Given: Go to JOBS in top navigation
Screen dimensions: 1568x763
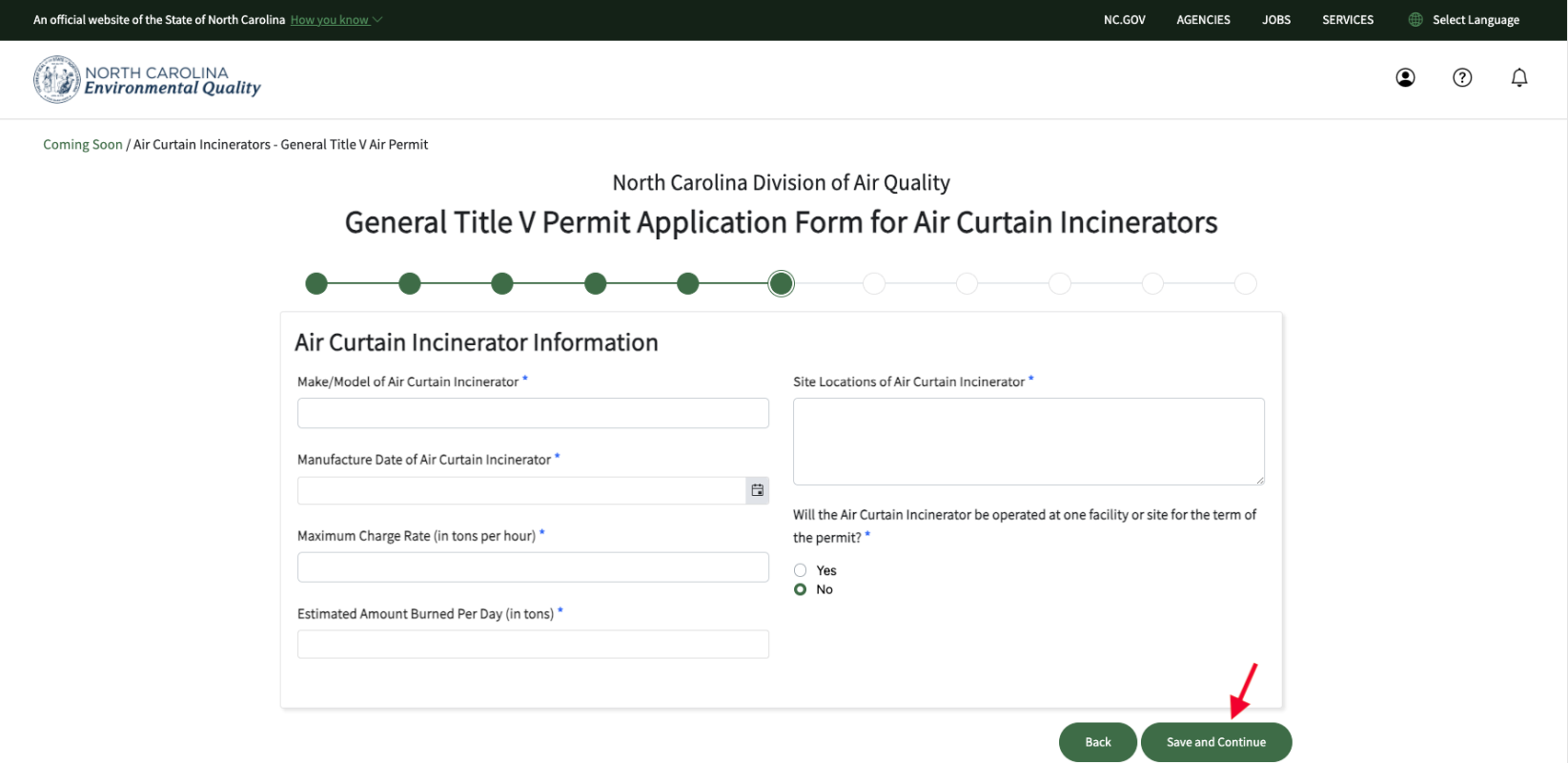Looking at the screenshot, I should pyautogui.click(x=1275, y=20).
